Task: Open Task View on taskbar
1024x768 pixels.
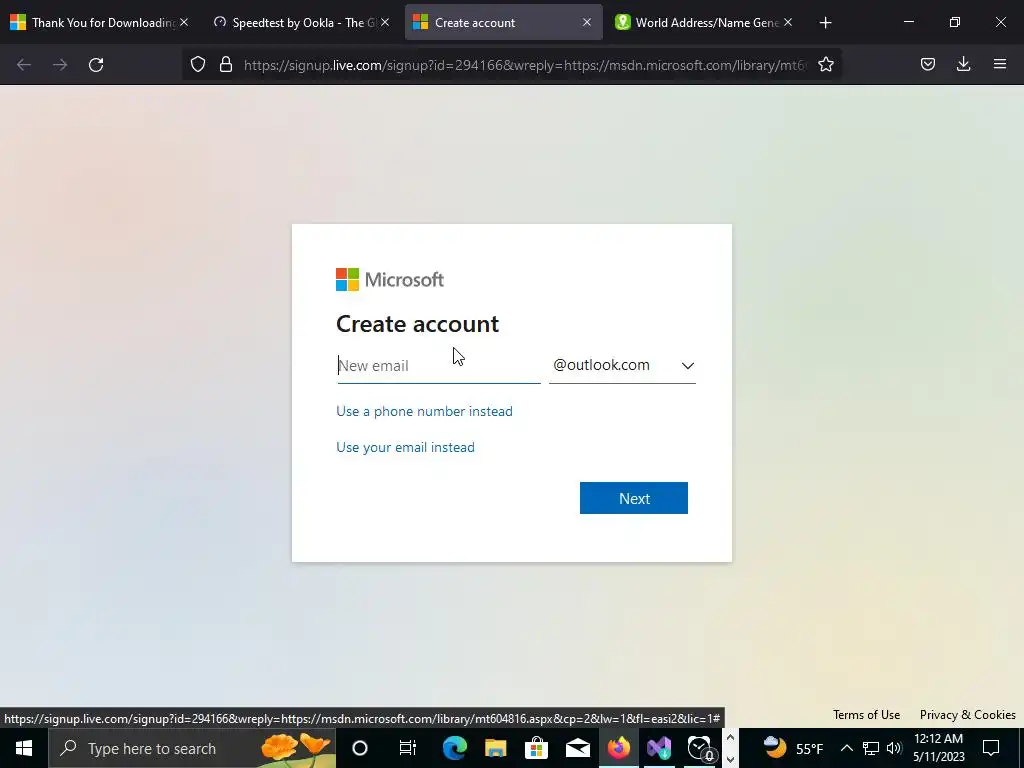Action: 408,748
